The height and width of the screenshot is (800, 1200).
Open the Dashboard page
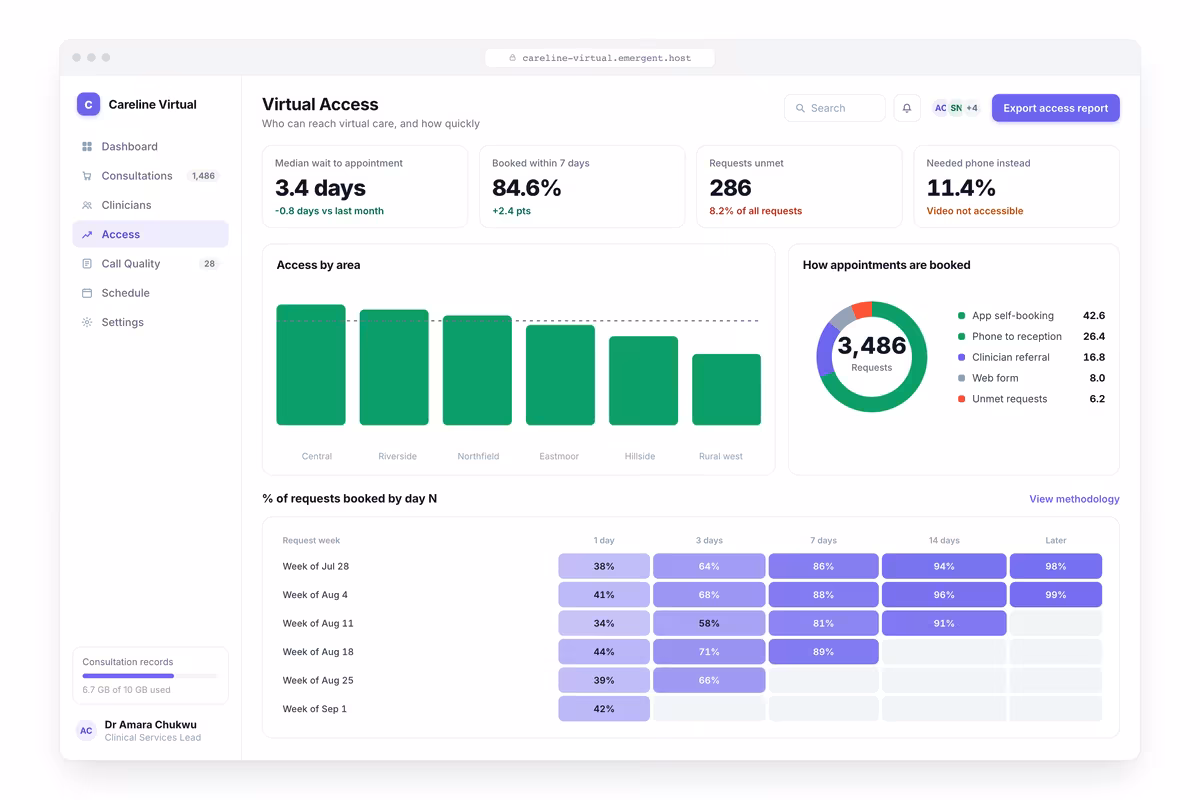pyautogui.click(x=150, y=147)
